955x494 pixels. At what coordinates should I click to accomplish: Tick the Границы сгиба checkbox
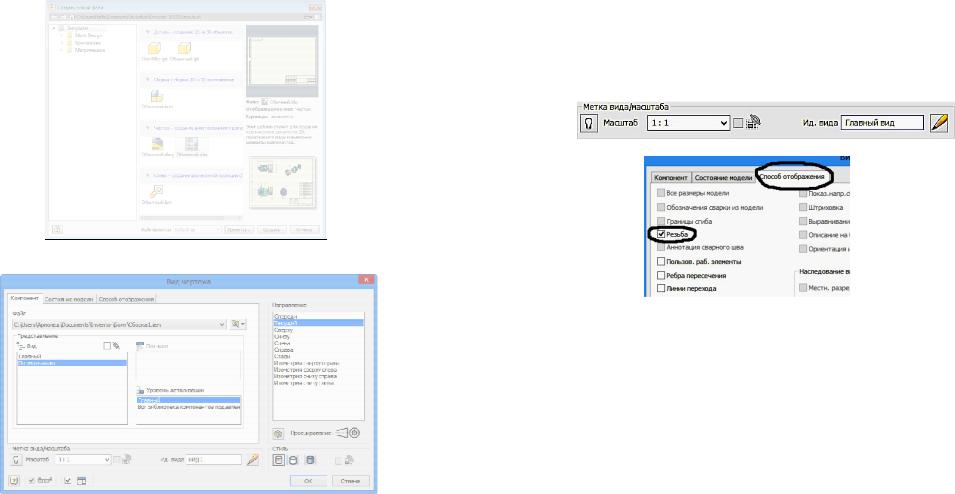point(661,221)
